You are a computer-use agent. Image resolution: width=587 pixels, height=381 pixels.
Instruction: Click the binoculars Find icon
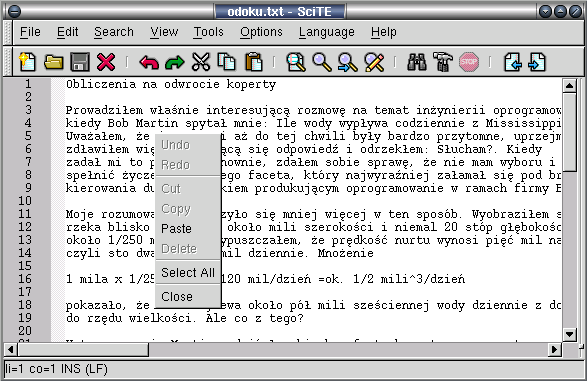(417, 62)
